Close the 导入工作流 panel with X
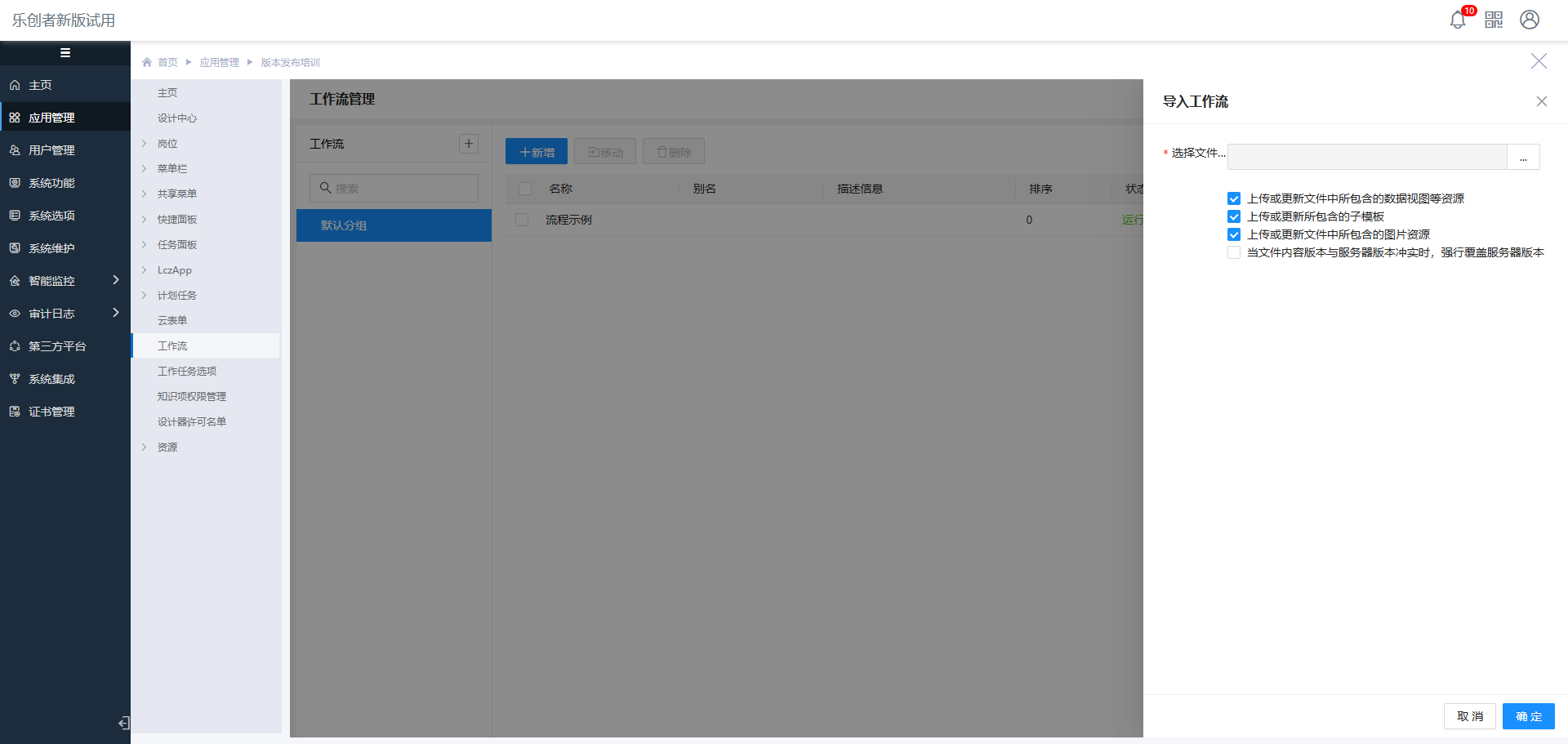Screen dimensions: 1568x744 click(x=1542, y=101)
